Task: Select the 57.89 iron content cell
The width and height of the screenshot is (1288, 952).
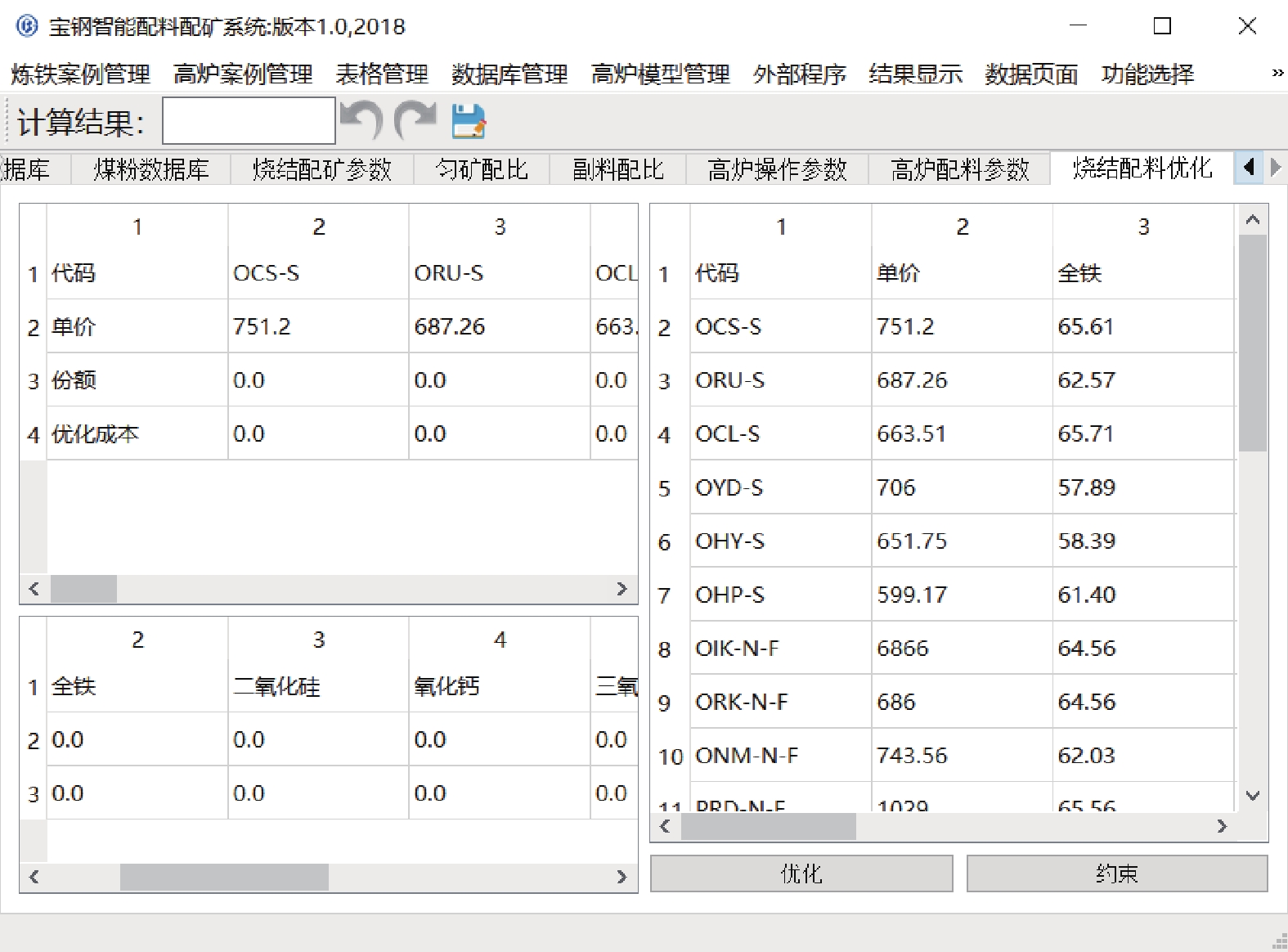Action: coord(1143,487)
